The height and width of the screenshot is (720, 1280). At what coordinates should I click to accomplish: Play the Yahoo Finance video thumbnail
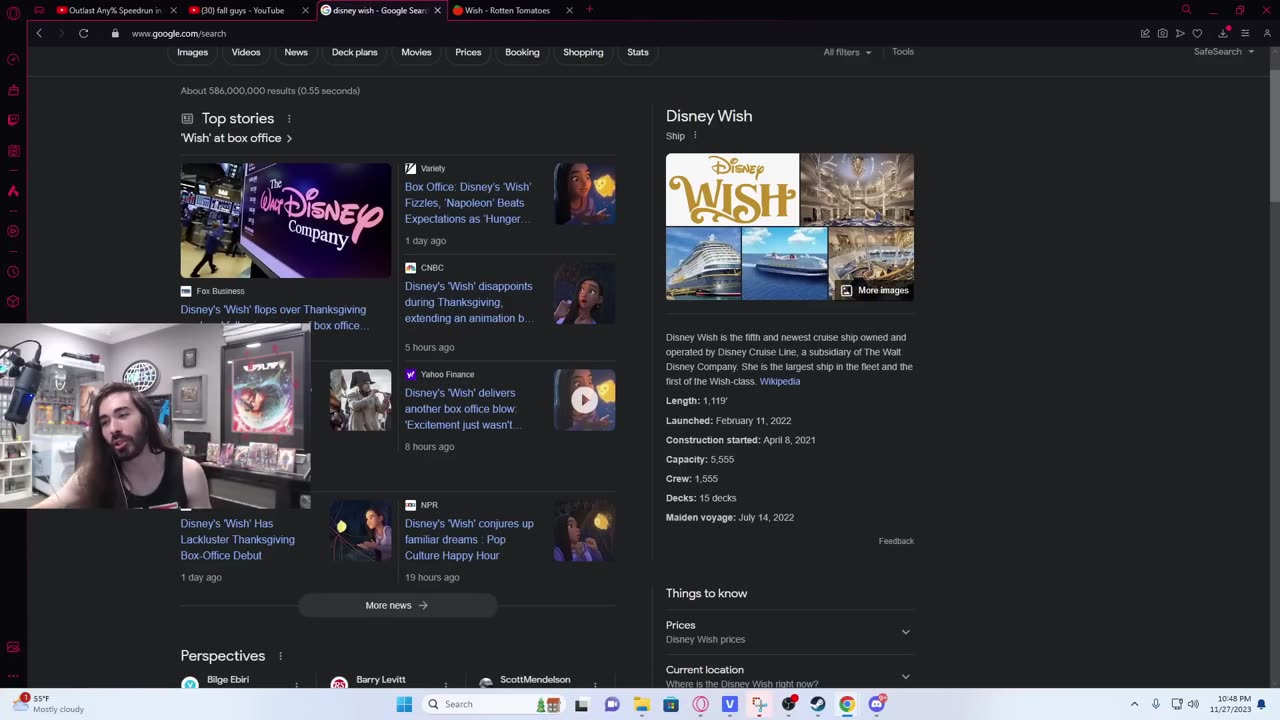point(584,400)
